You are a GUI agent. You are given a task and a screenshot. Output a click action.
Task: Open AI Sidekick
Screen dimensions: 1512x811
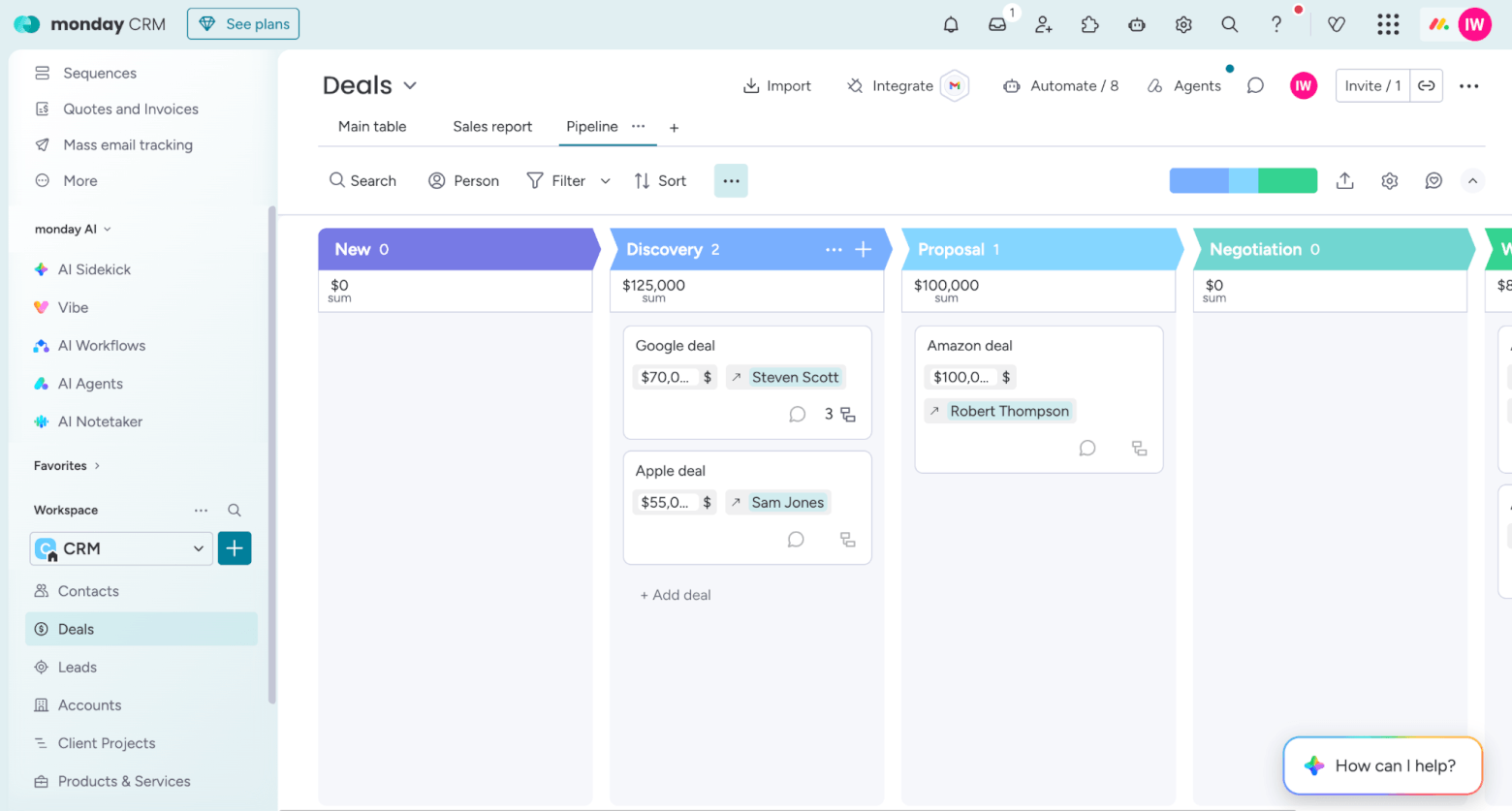click(94, 269)
